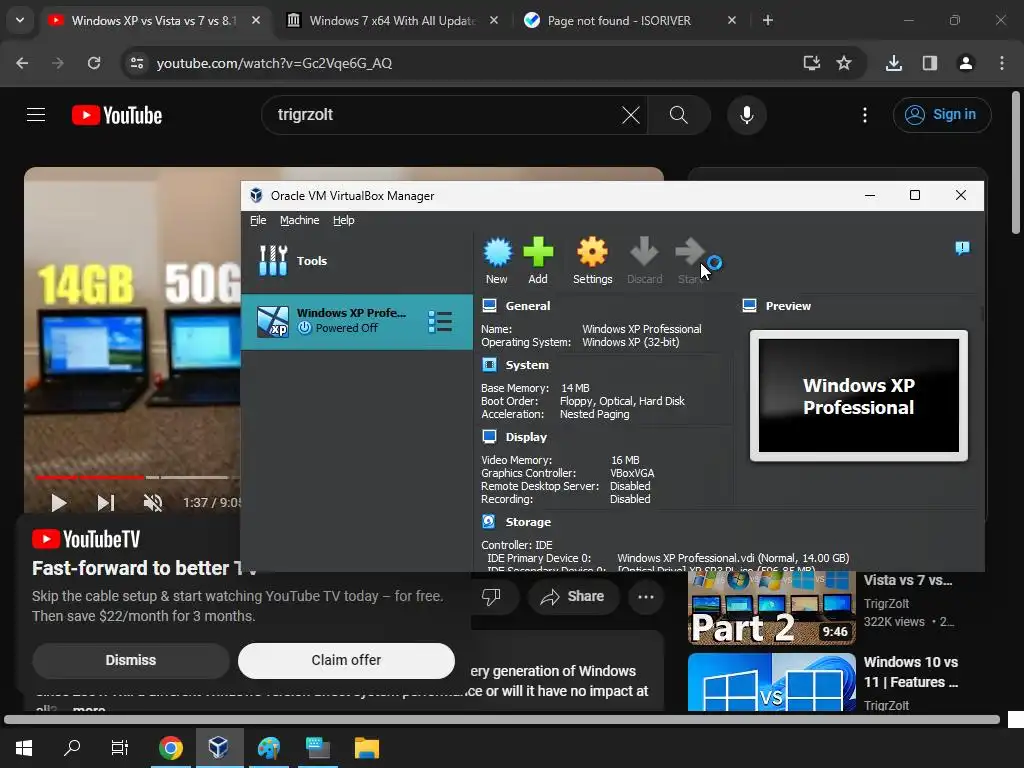Screen dimensions: 1024x768
Task: Skip to next YouTube video
Action: 106,502
